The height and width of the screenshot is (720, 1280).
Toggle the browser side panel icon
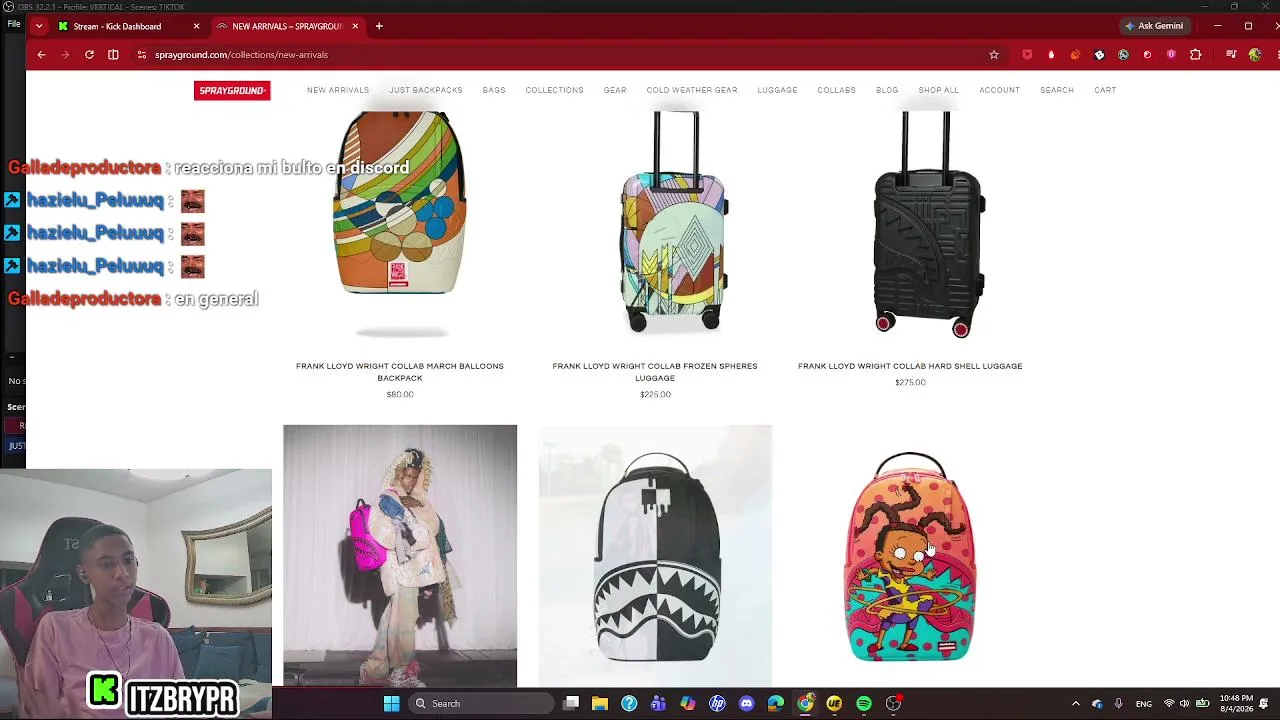(113, 55)
